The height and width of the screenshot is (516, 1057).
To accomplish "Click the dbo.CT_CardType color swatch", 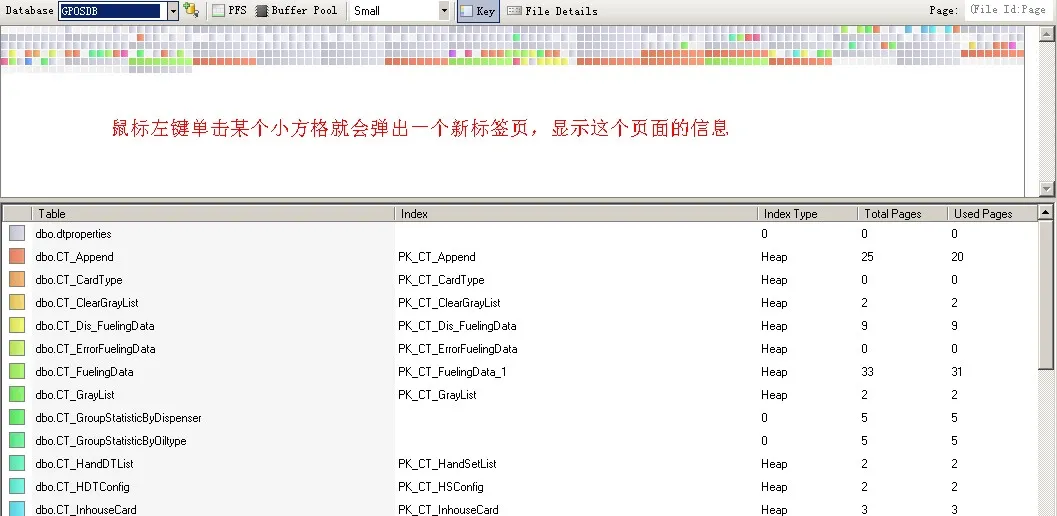I will [18, 279].
